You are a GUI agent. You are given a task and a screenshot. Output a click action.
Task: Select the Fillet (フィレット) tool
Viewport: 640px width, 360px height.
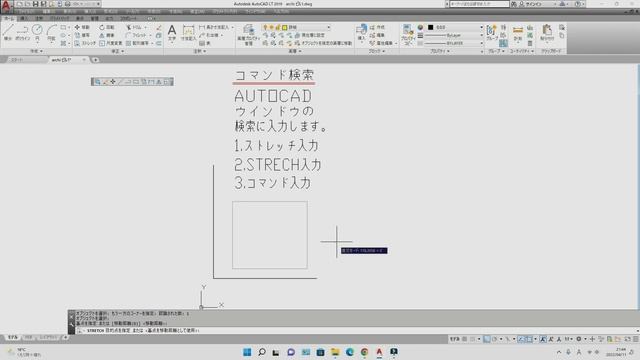(x=136, y=35)
